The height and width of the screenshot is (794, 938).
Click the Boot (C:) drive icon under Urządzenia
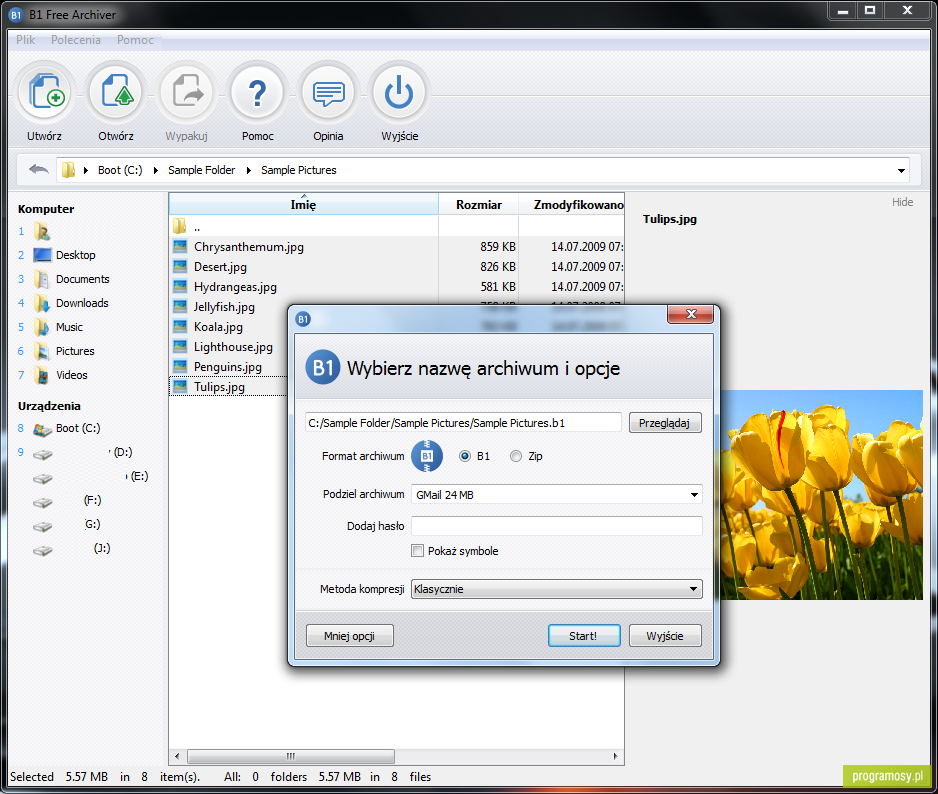[42, 429]
